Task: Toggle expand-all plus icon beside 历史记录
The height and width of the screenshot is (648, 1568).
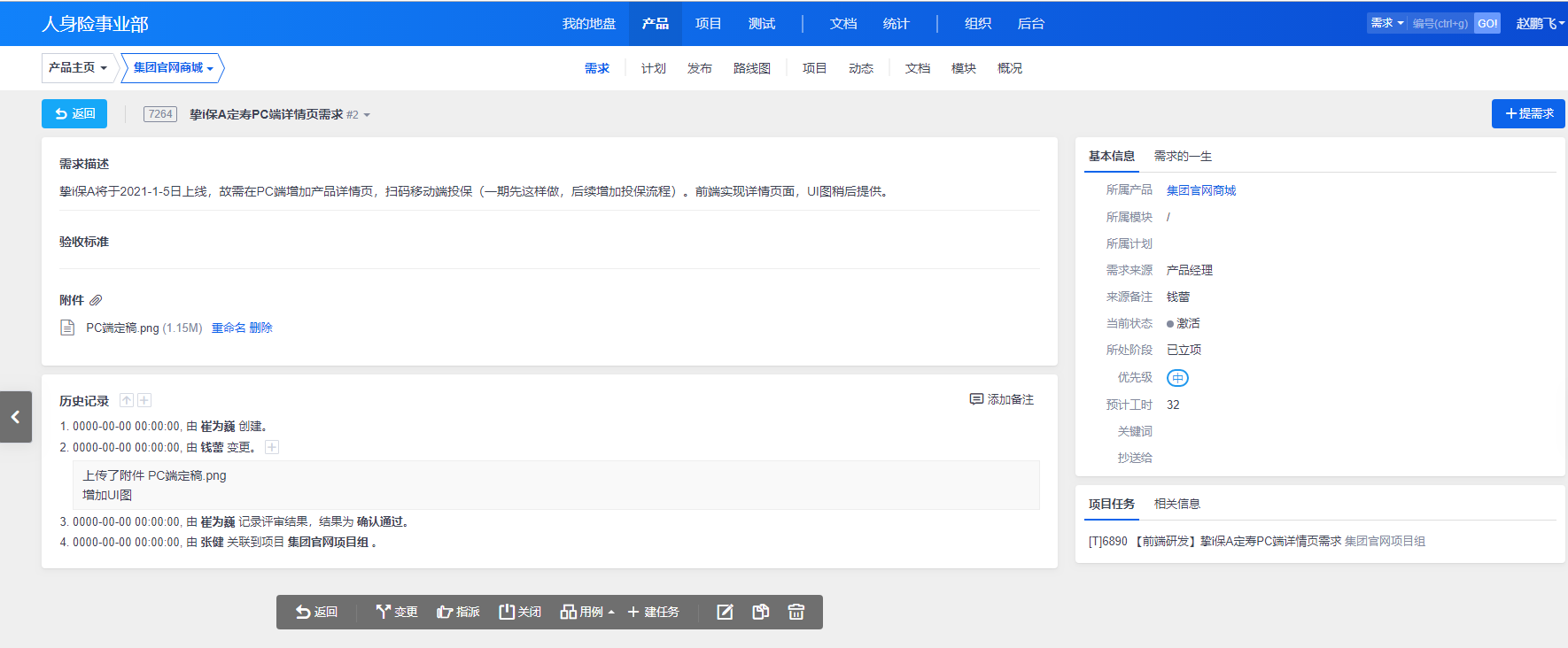Action: [144, 400]
